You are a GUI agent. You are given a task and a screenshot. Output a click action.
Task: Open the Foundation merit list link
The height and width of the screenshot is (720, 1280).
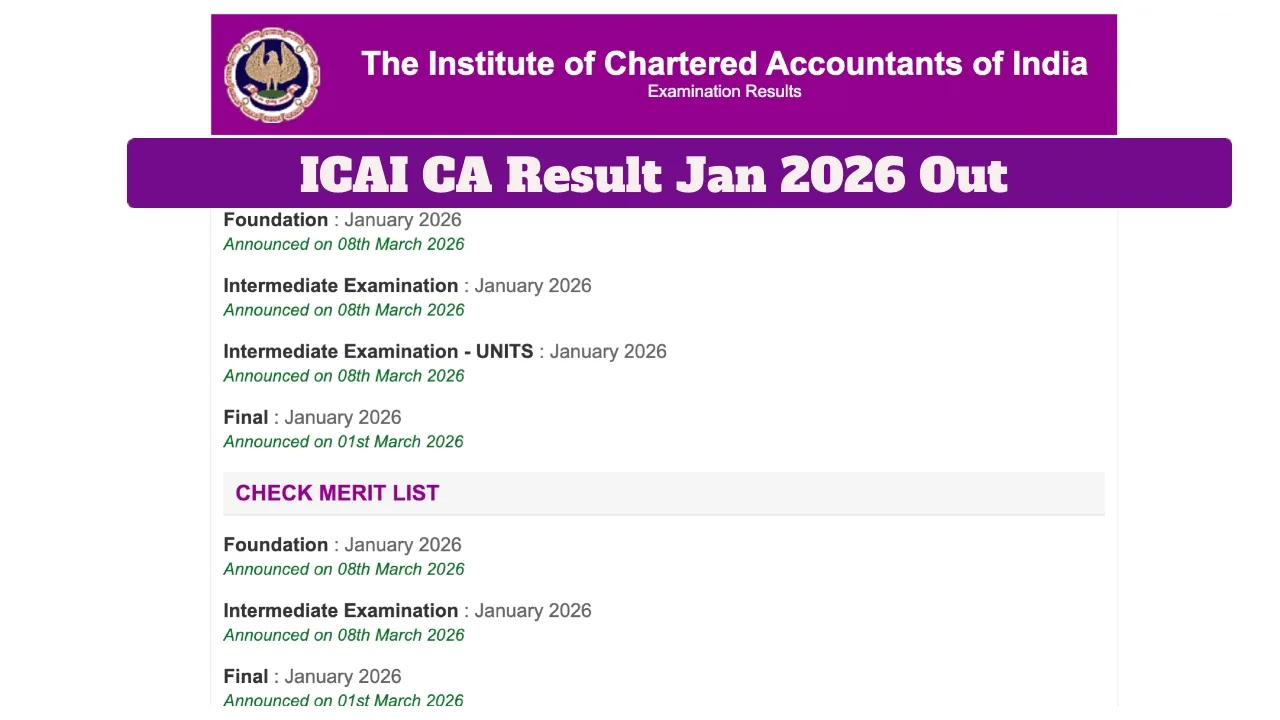(276, 545)
